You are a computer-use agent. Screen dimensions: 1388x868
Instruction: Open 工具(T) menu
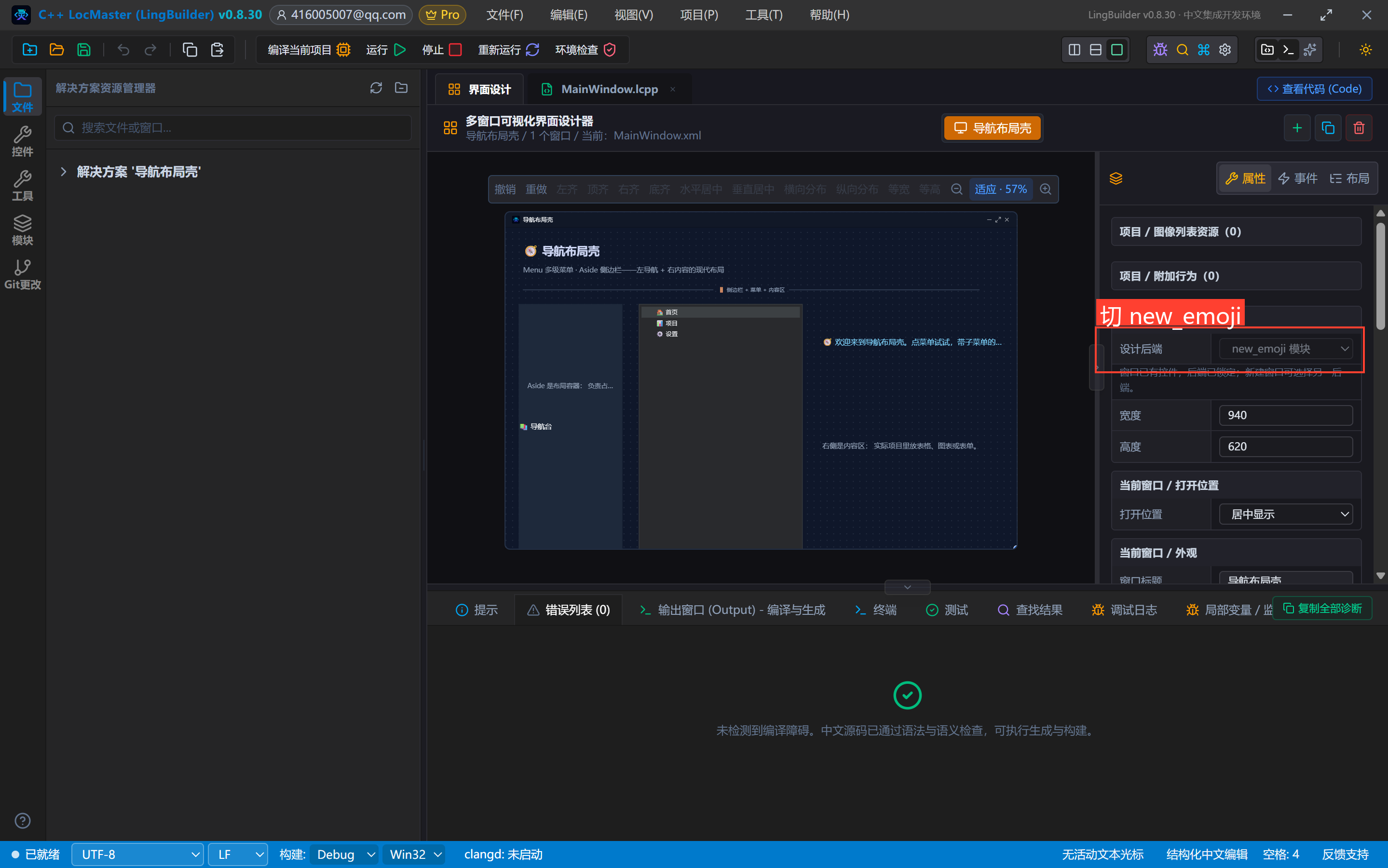pos(763,15)
